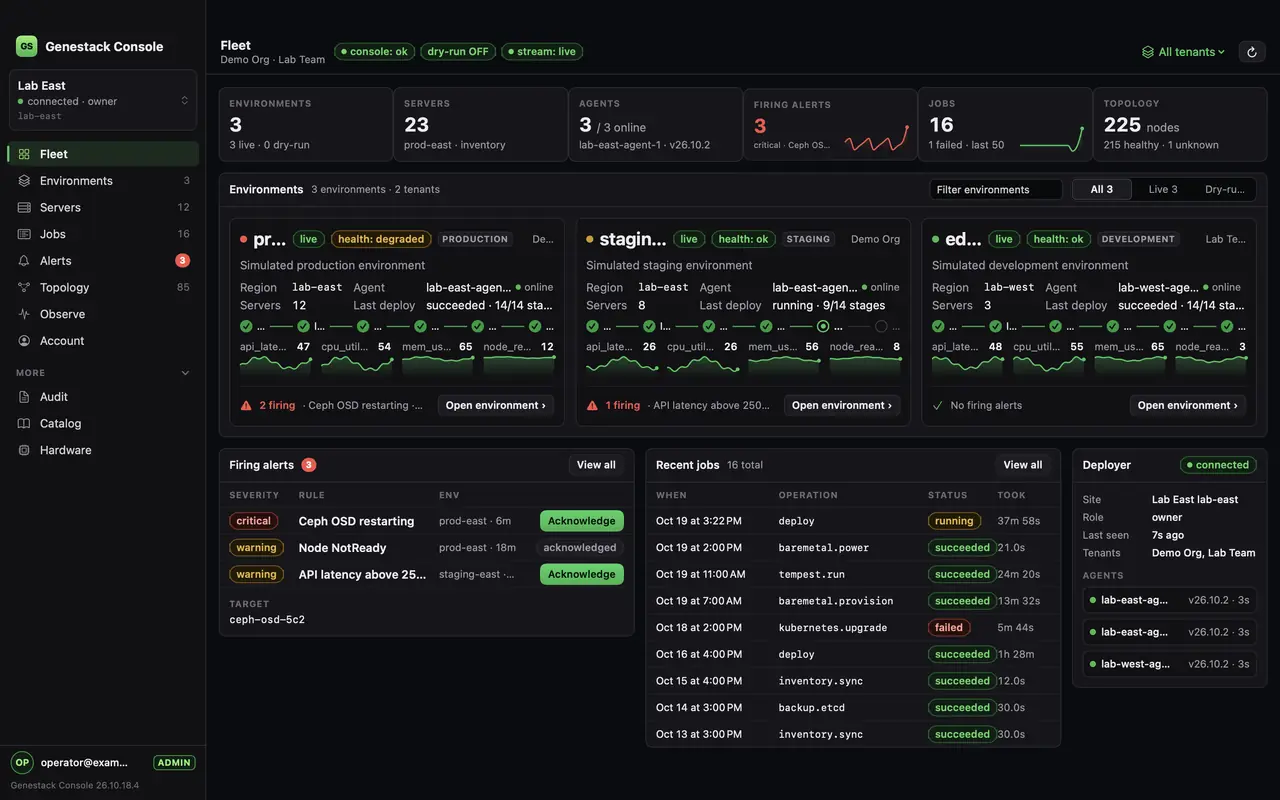Viewport: 1280px width, 800px height.
Task: Open the Jobs sidebar item
Action: 103,234
